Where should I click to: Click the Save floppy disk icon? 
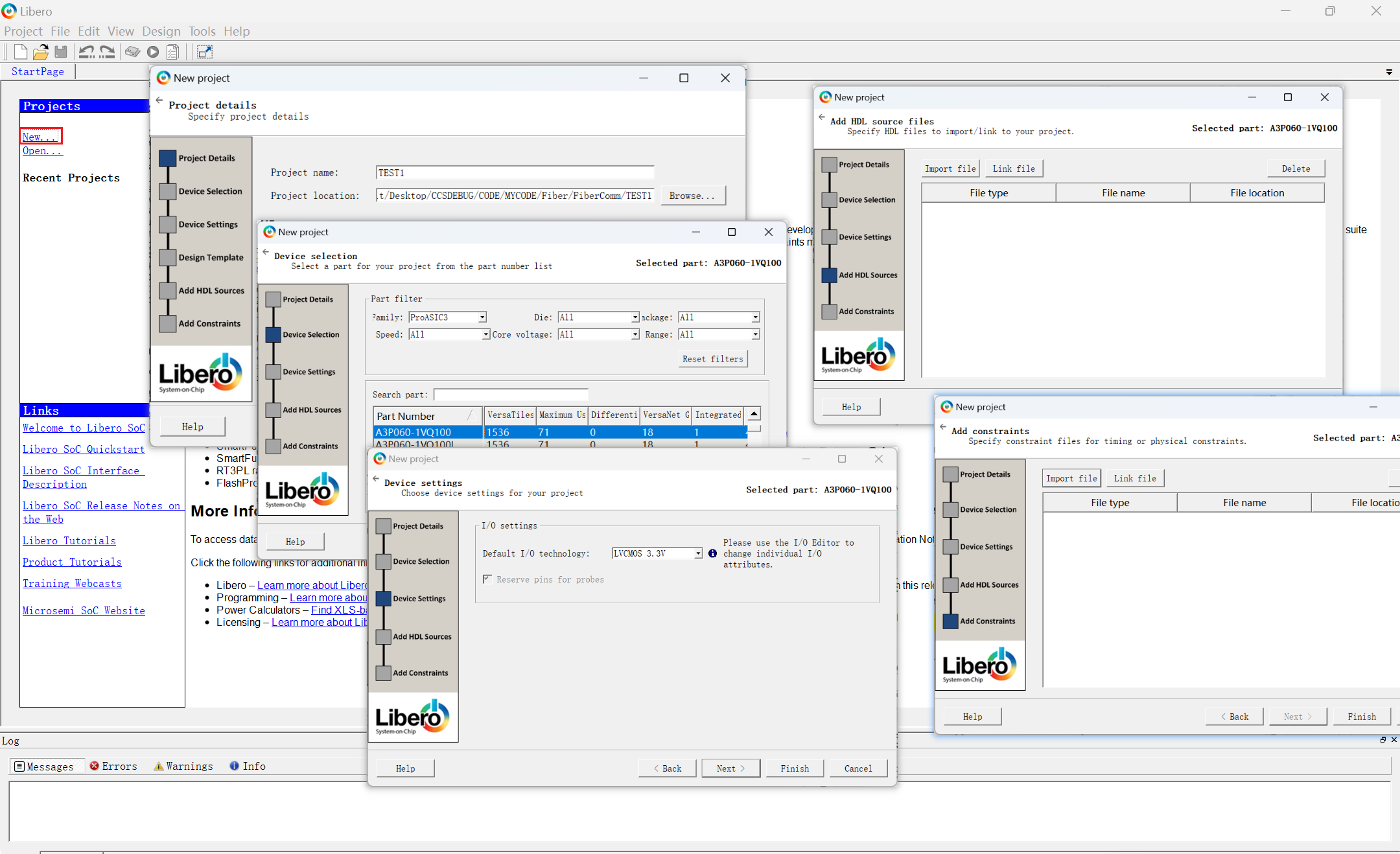[61, 52]
